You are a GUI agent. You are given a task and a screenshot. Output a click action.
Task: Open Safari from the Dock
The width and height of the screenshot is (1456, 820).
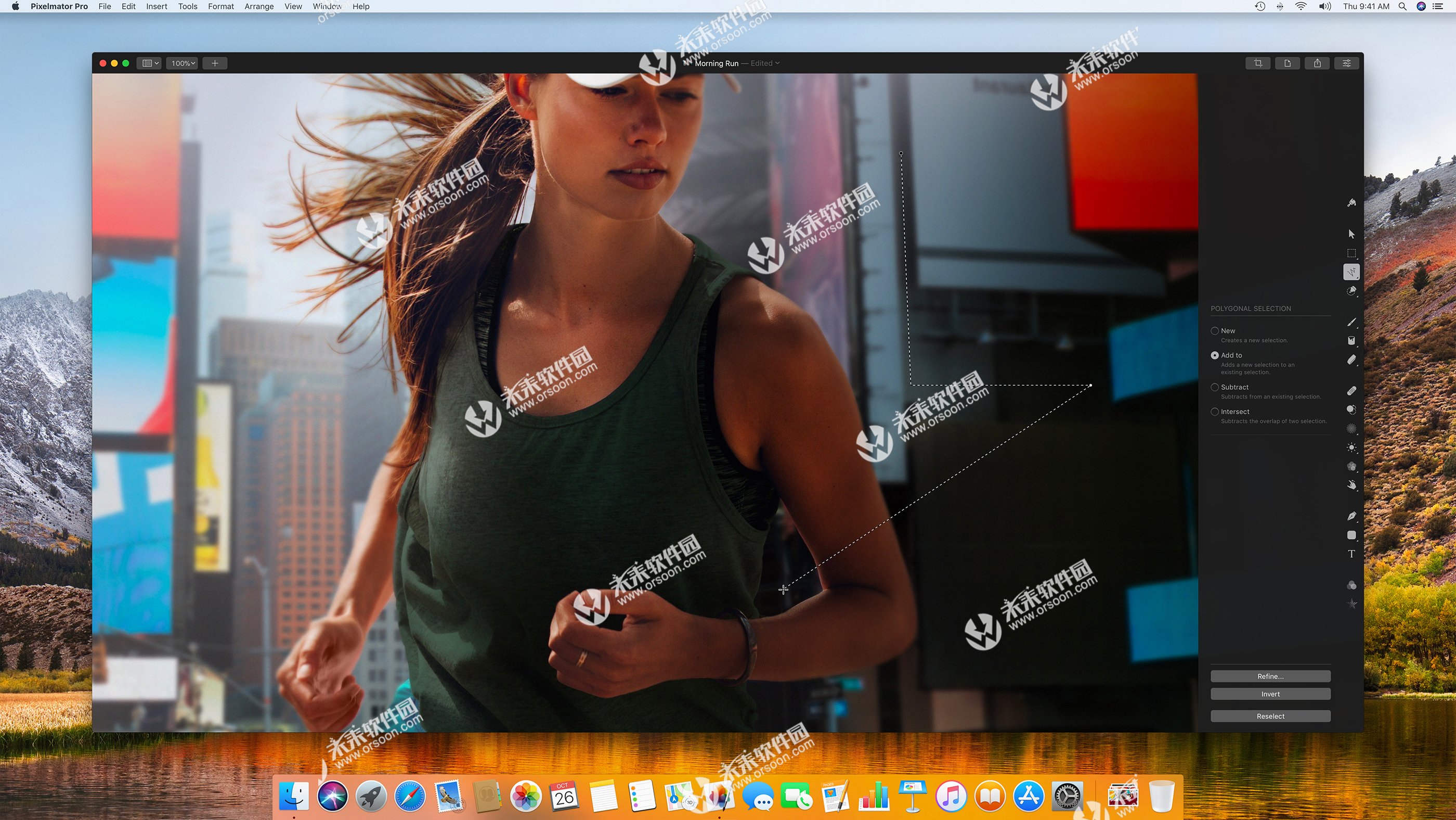410,796
